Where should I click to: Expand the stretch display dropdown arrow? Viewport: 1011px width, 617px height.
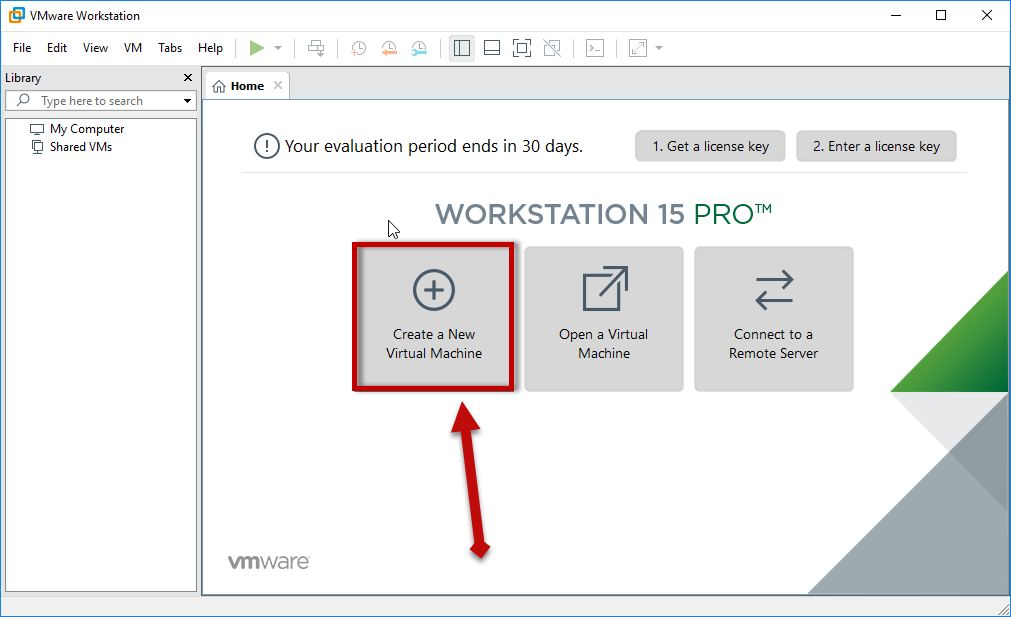point(659,48)
